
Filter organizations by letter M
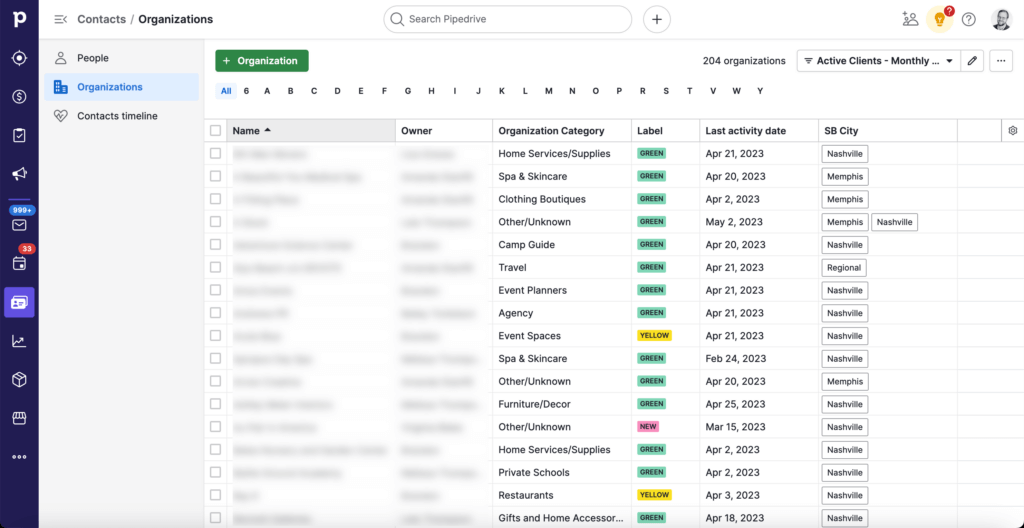coord(549,91)
